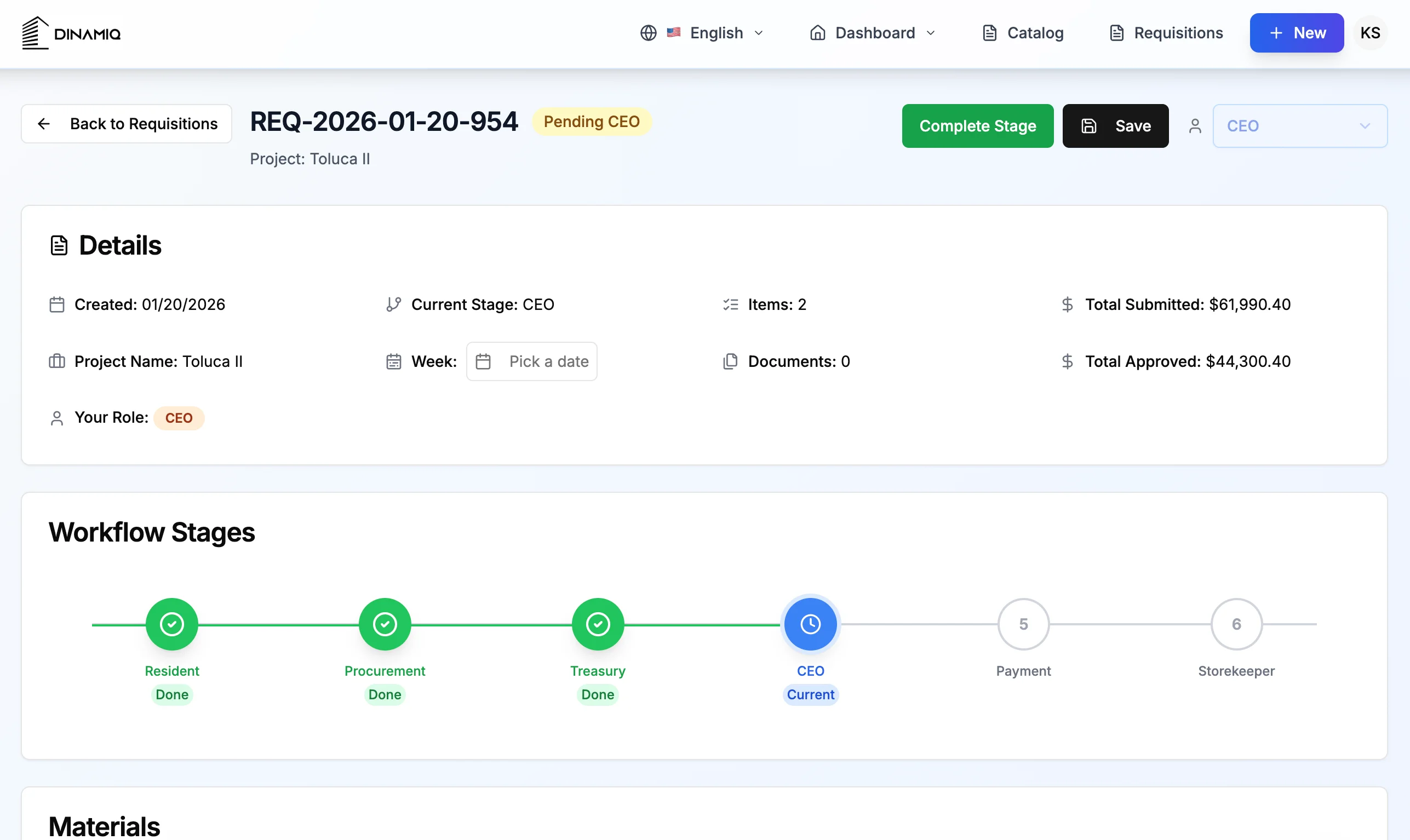Open the KS user avatar menu

click(1370, 33)
